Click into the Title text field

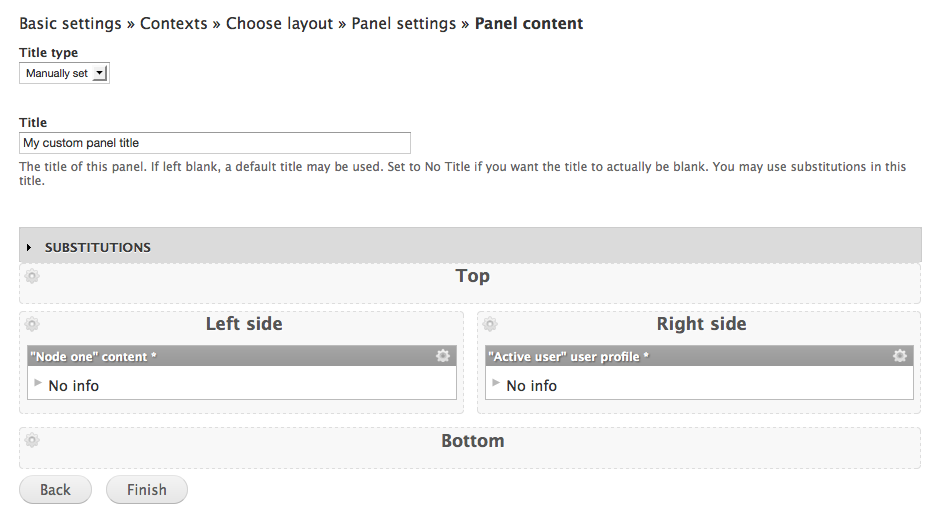click(215, 143)
